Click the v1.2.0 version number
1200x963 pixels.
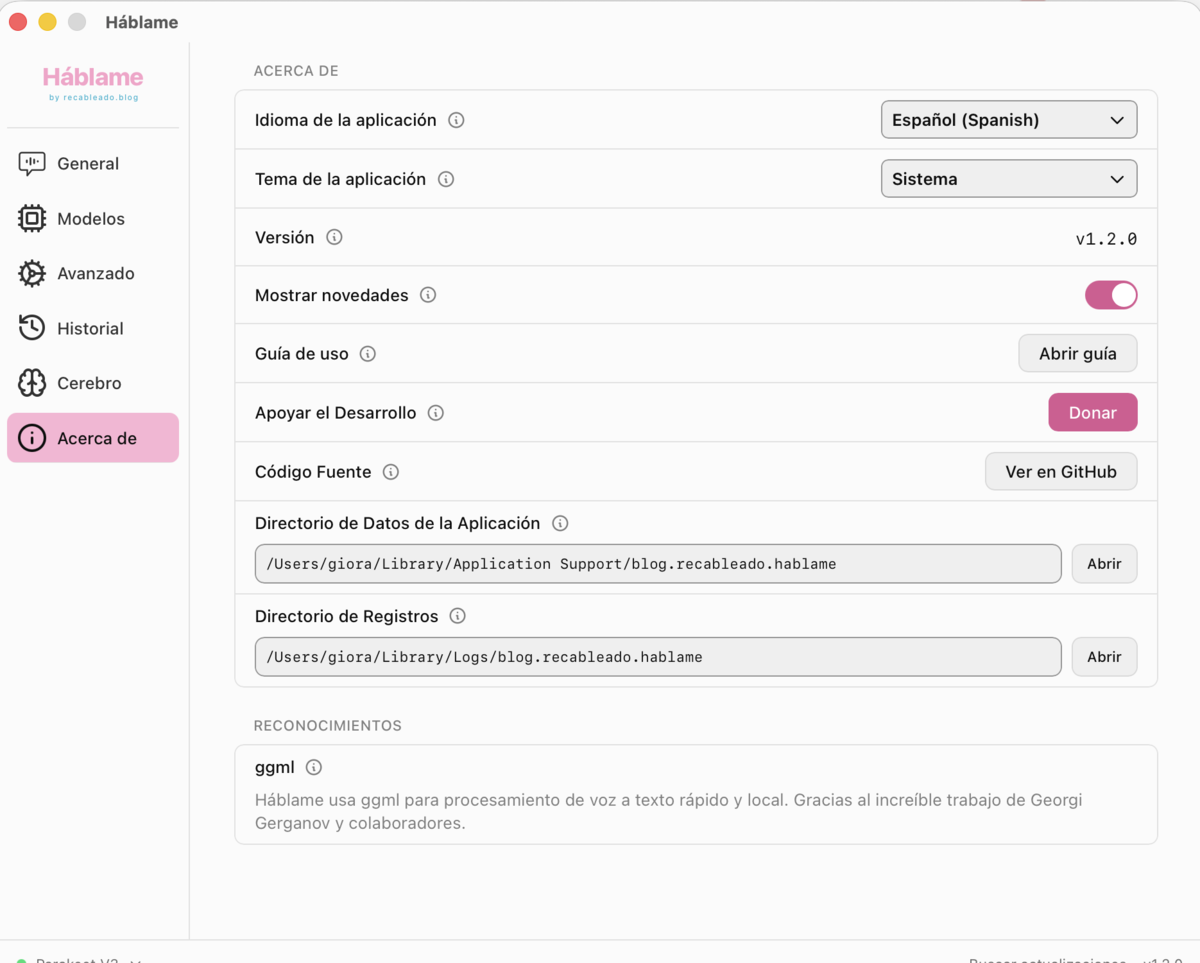click(1106, 239)
